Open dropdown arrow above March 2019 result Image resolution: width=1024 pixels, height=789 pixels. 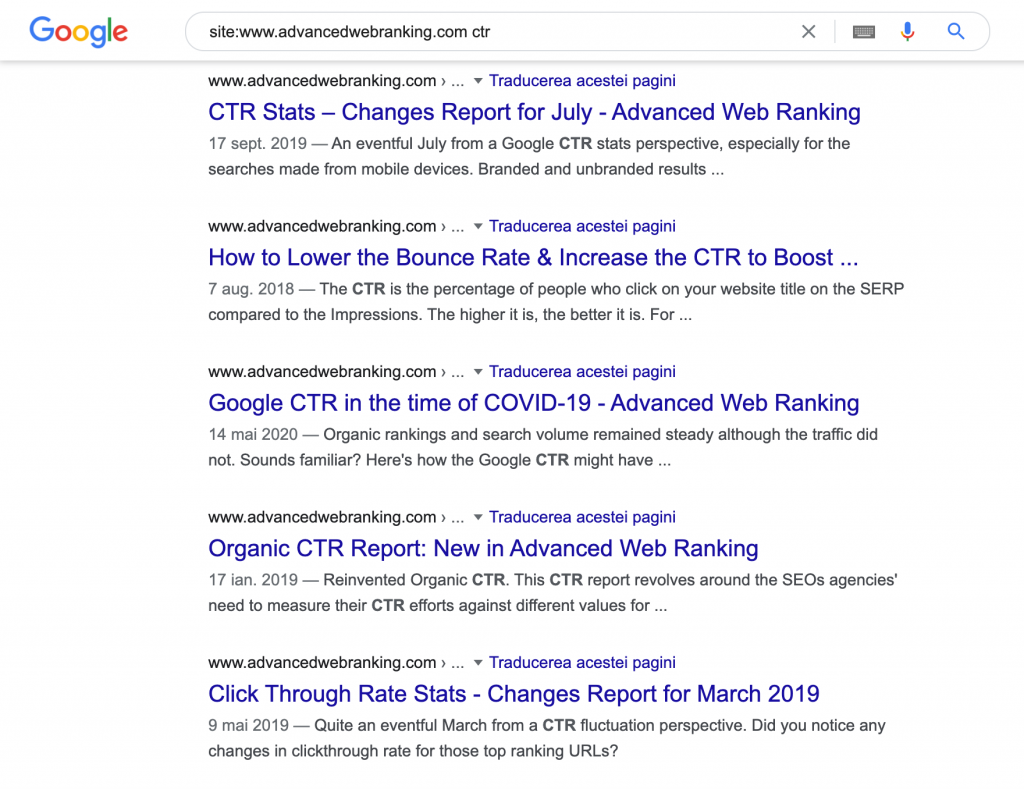pos(478,663)
